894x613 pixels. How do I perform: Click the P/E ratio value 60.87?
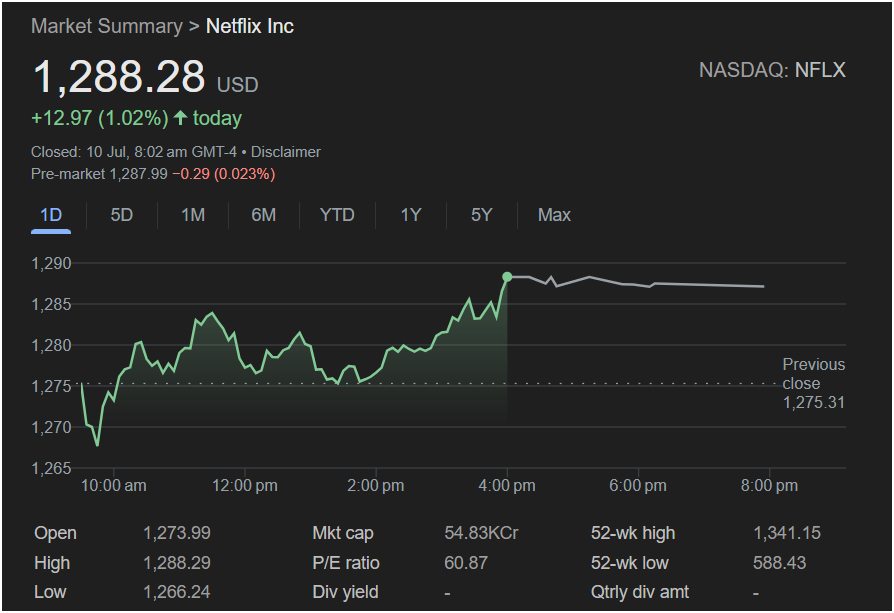point(466,563)
